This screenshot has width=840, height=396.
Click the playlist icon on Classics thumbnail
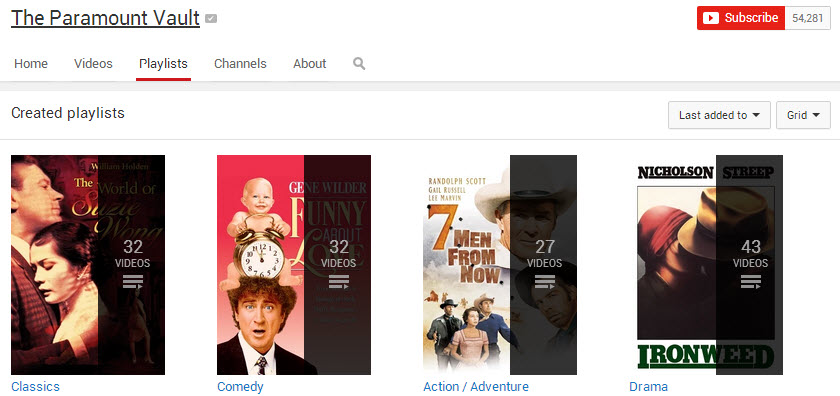point(133,282)
